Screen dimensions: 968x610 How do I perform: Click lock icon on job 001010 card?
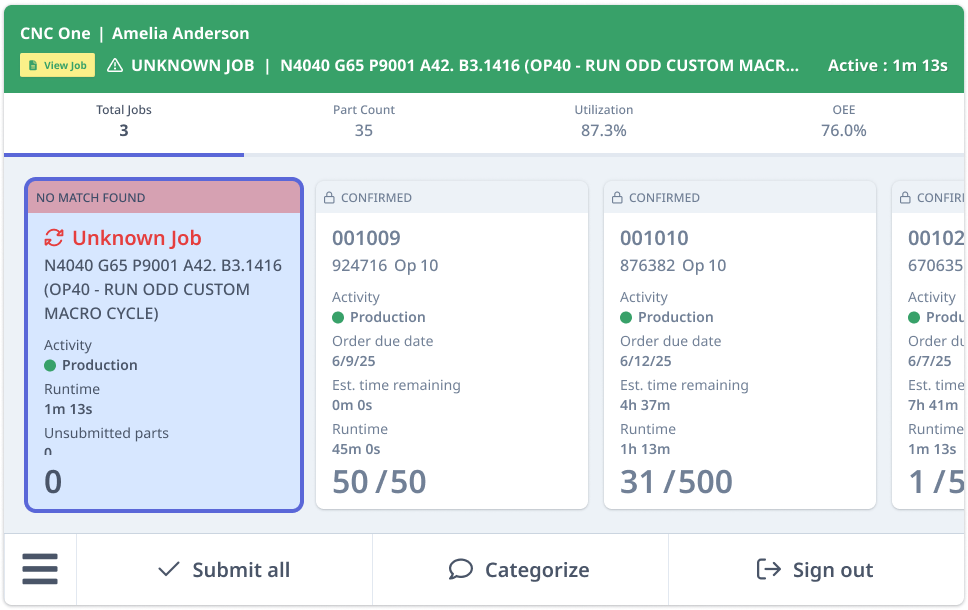pos(617,198)
